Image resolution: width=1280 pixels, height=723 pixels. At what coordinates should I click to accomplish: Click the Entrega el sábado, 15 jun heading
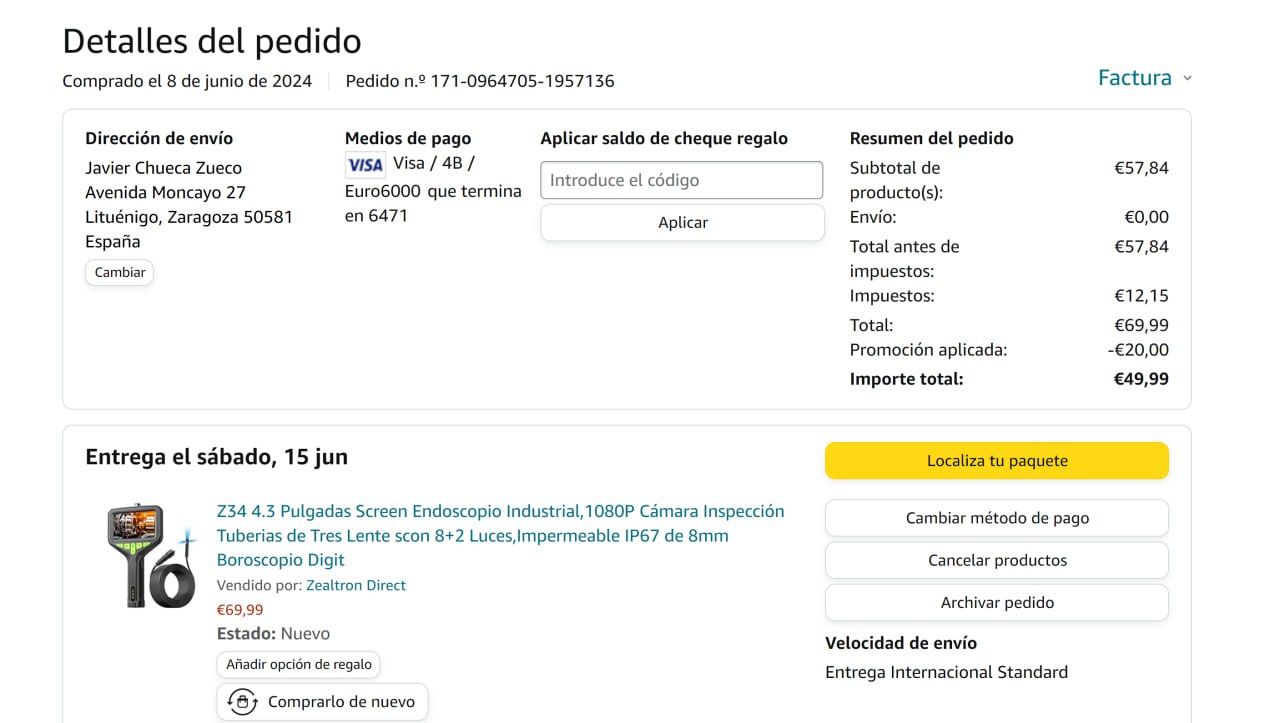tap(216, 457)
